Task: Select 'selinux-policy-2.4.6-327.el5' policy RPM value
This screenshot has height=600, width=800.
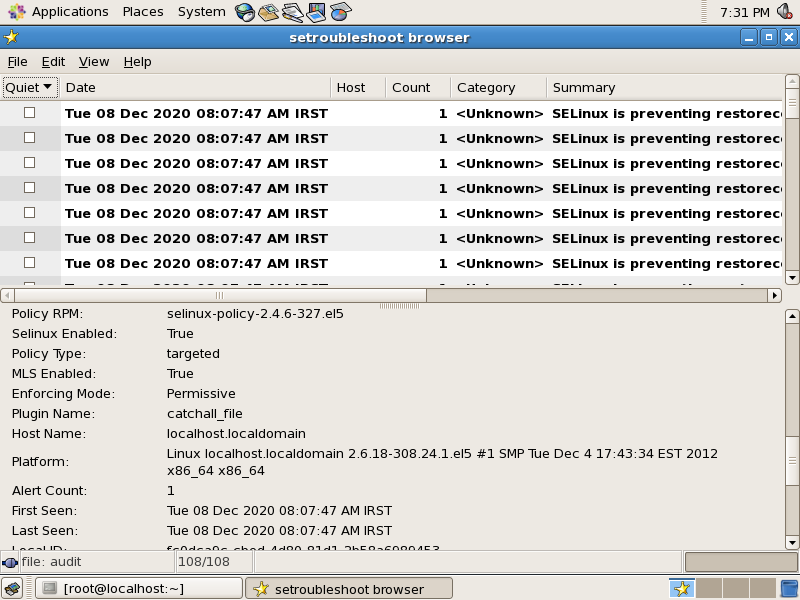Action: tap(255, 314)
